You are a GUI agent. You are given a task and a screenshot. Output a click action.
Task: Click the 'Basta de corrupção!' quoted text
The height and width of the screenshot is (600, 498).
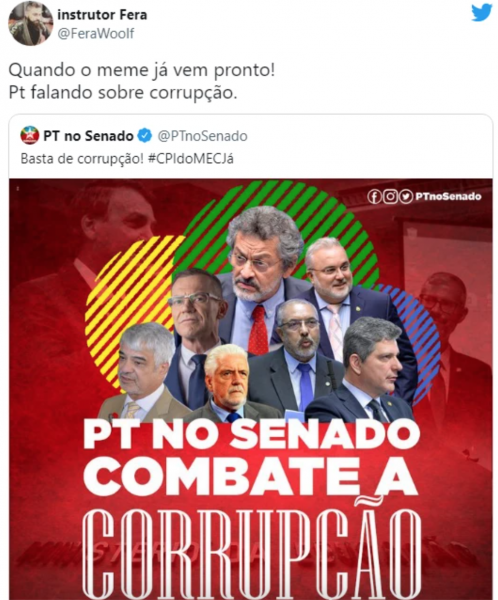pos(82,158)
